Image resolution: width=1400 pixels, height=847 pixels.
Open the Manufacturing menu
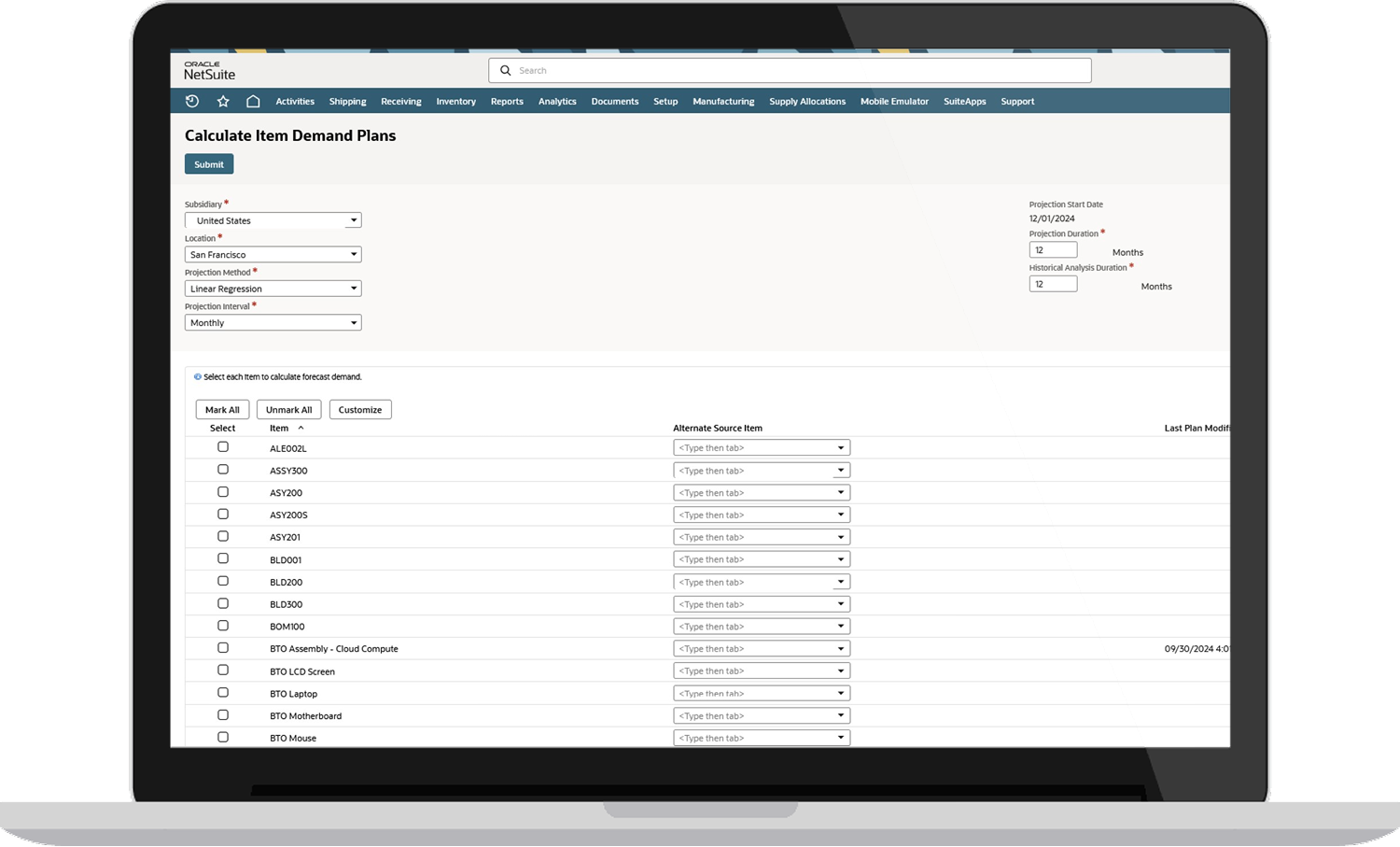click(723, 101)
